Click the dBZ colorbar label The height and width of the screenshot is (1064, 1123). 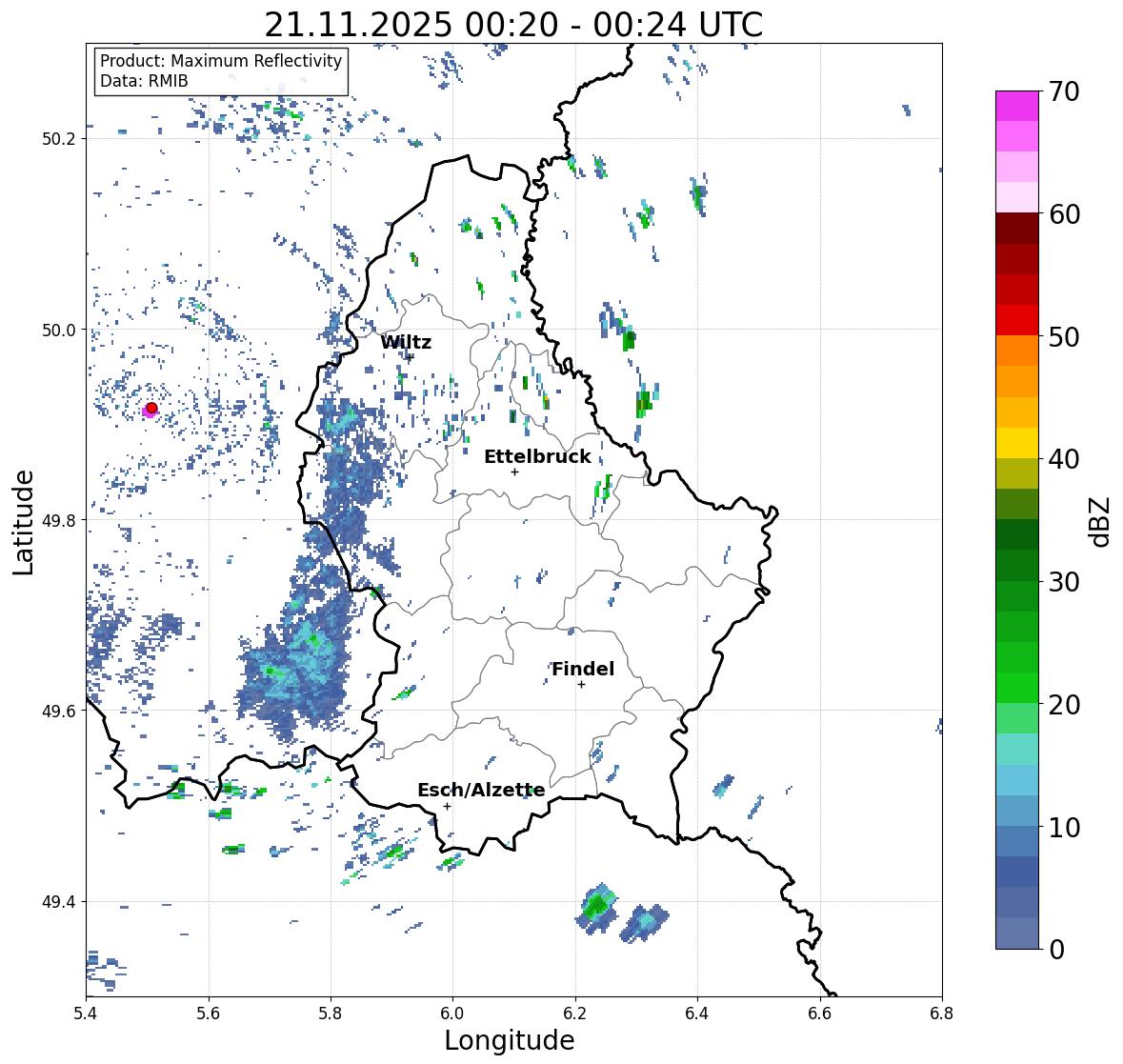point(1101,522)
